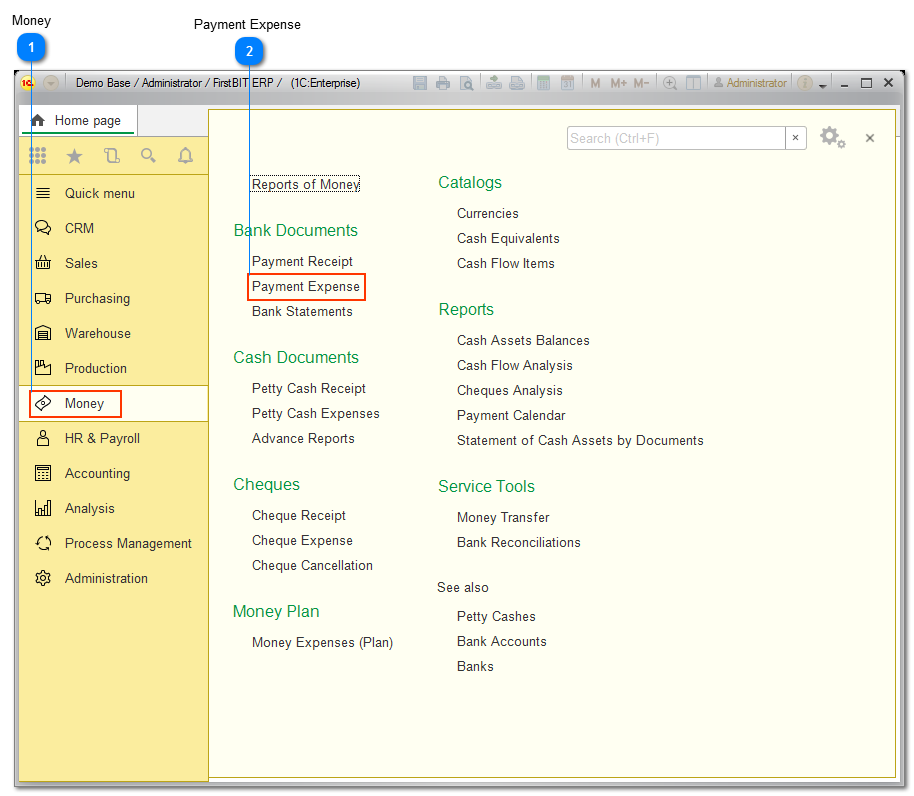
Task: Click the M+ memory add toolbar item
Action: 620,82
